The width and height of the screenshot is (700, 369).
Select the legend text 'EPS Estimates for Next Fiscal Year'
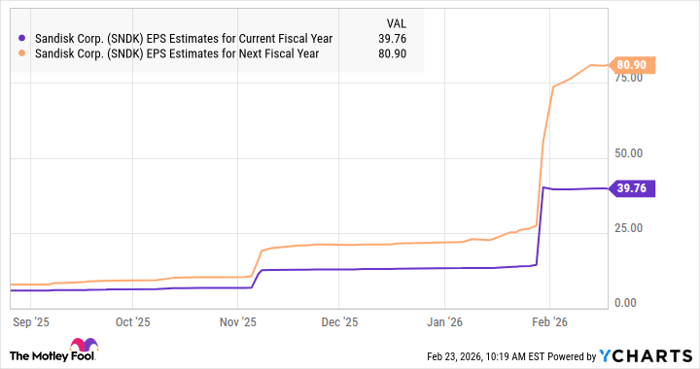coord(233,54)
